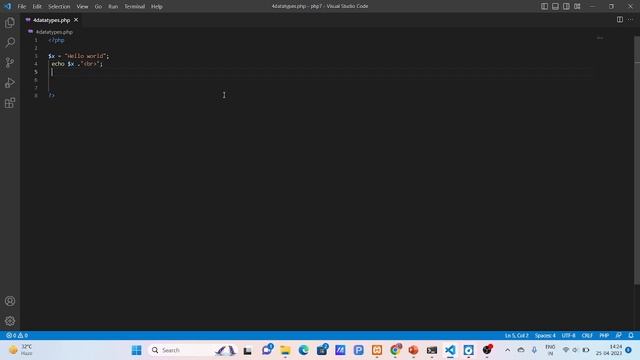The width and height of the screenshot is (640, 360).
Task: Open PowerPoint from taskbar
Action: pyautogui.click(x=413, y=350)
